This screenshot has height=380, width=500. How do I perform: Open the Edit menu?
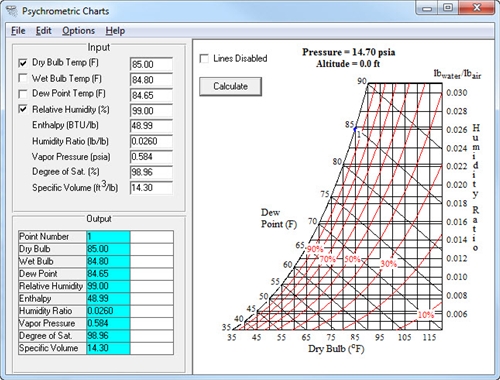point(44,31)
